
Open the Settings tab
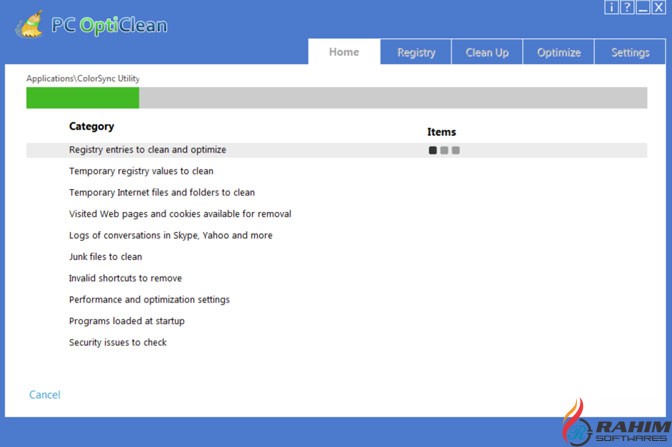630,52
